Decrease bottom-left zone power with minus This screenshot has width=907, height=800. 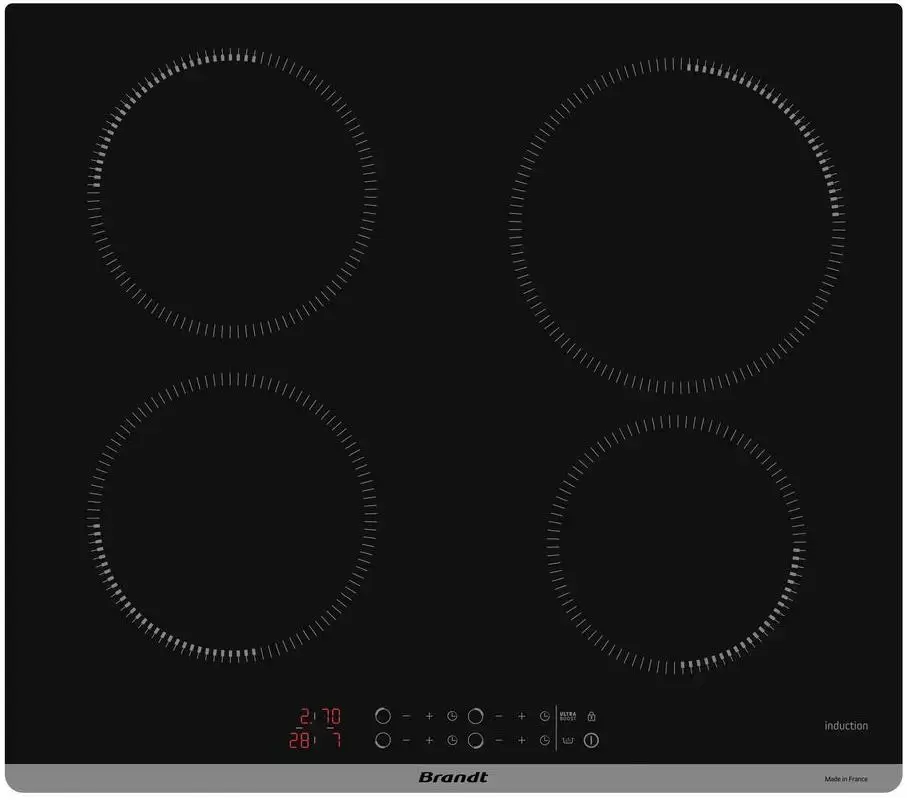(x=406, y=741)
